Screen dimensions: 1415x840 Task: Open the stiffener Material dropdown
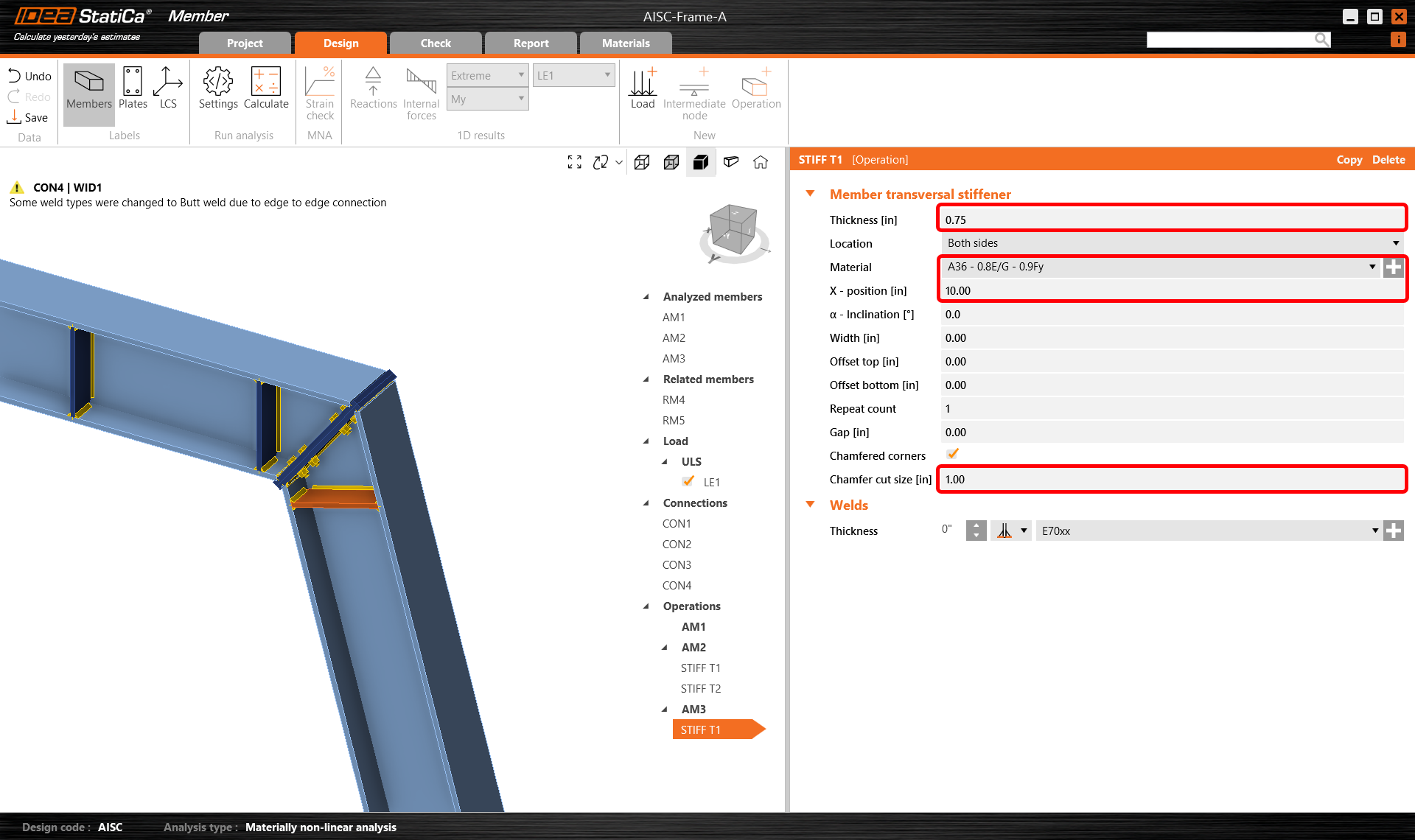coord(1372,267)
